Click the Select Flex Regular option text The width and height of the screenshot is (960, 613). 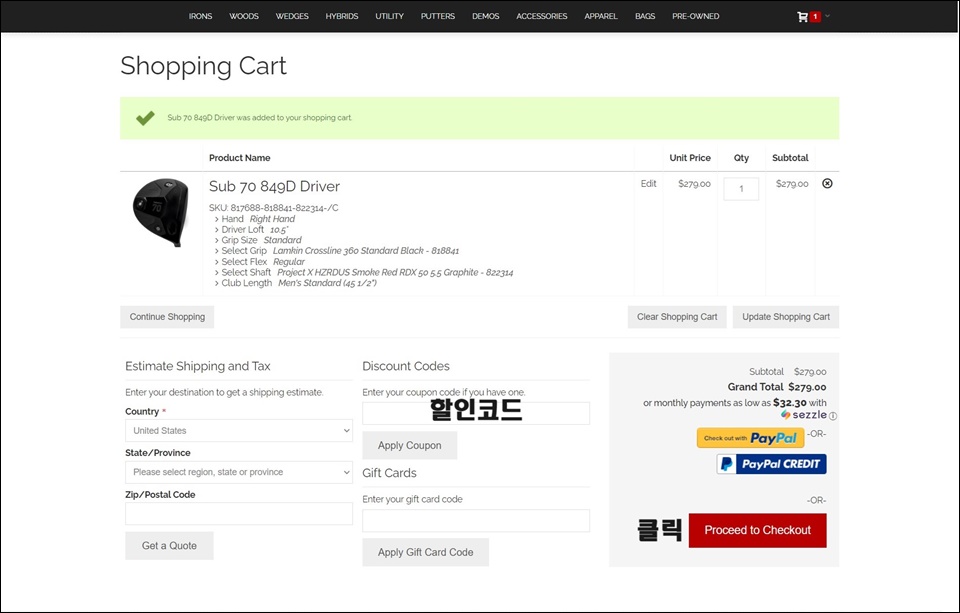pos(263,261)
